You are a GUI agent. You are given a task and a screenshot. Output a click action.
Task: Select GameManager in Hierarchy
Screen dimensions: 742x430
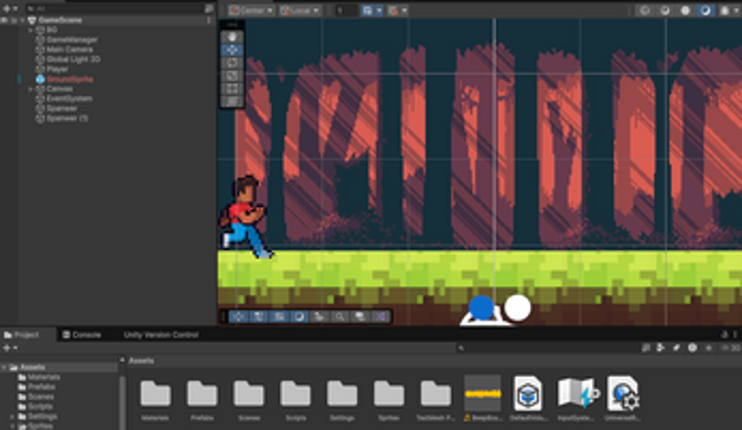click(x=72, y=40)
